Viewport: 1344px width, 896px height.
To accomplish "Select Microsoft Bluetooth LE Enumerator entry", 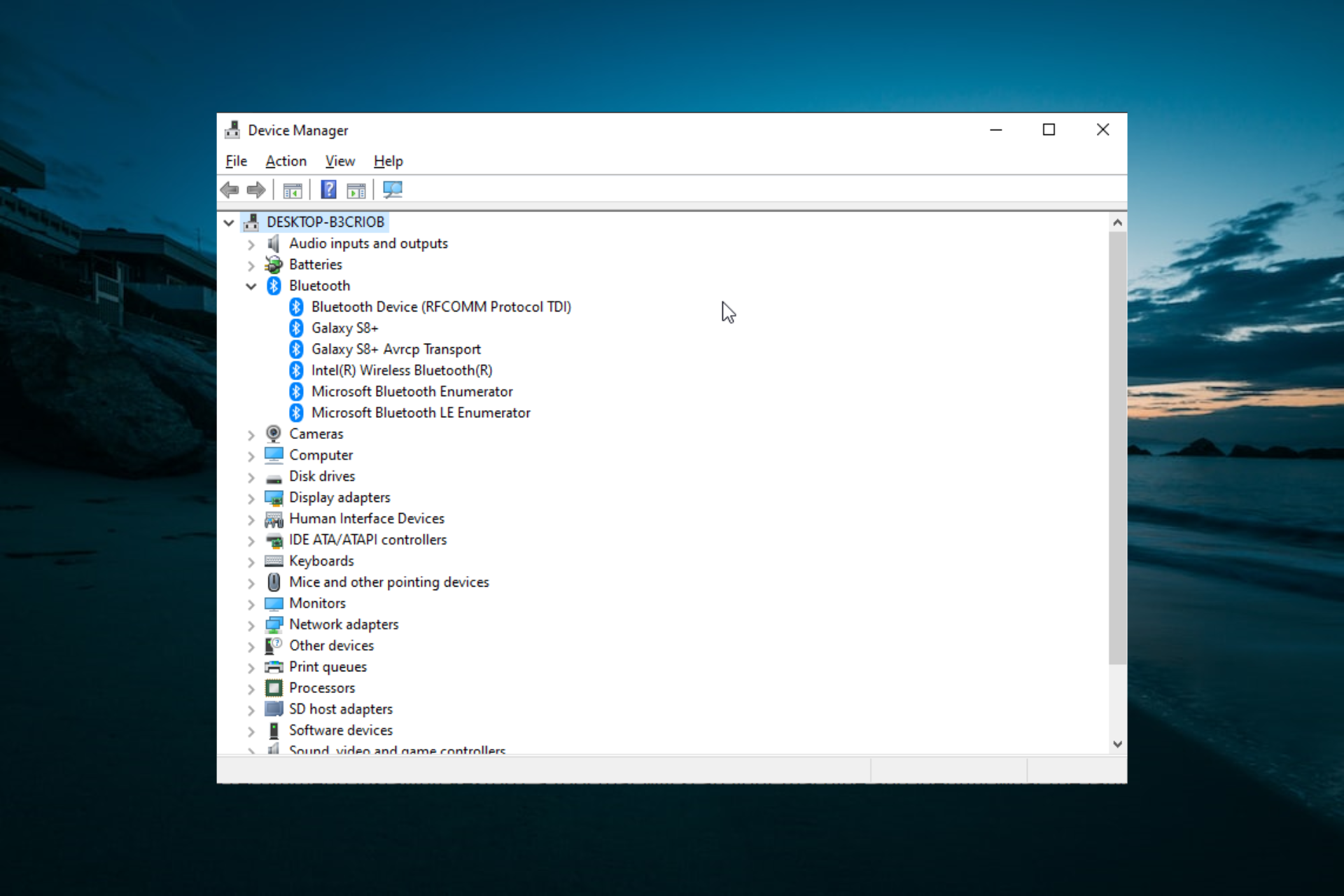I will [420, 413].
